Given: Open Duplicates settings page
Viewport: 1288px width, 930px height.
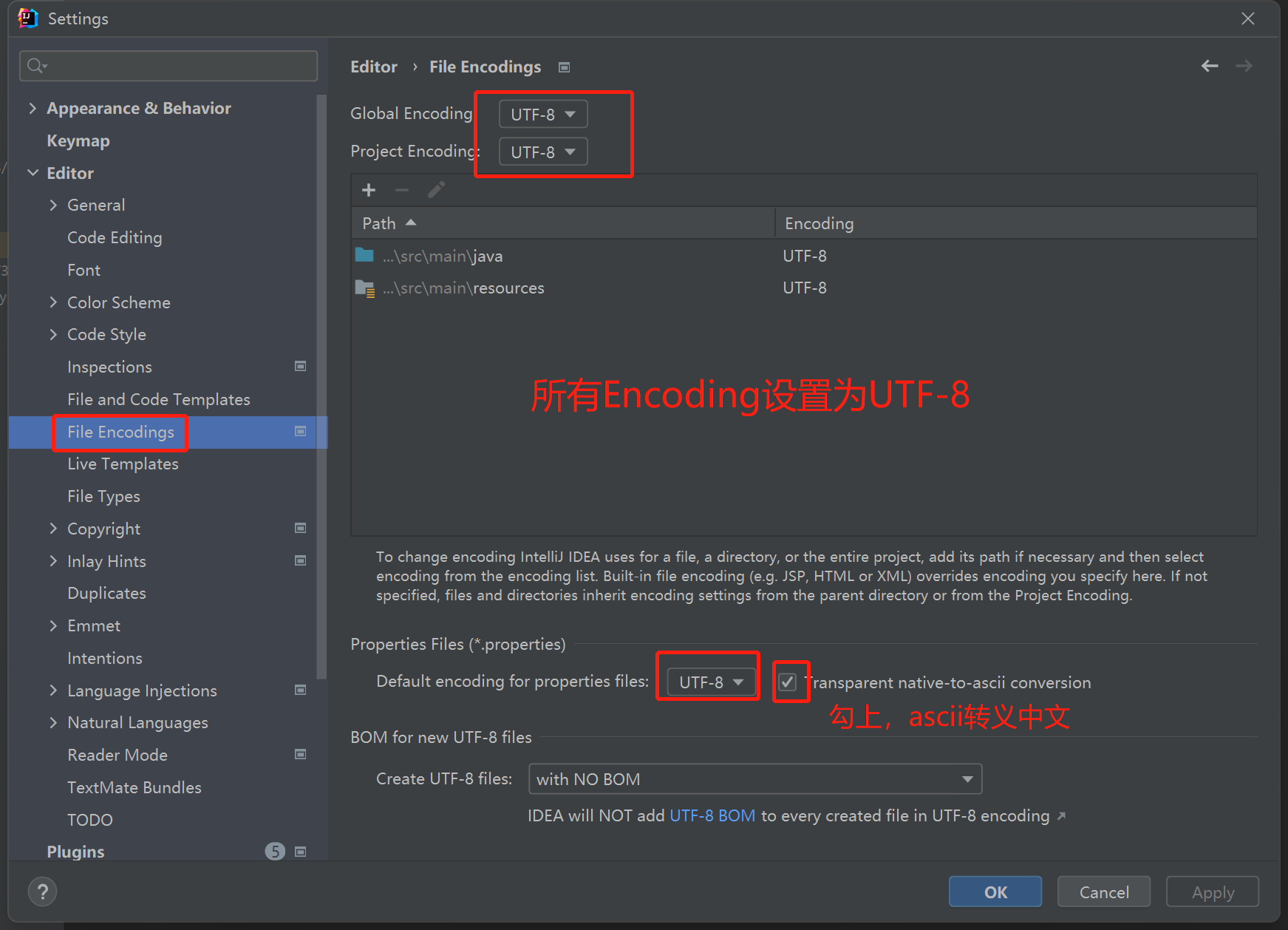Looking at the screenshot, I should tap(106, 593).
